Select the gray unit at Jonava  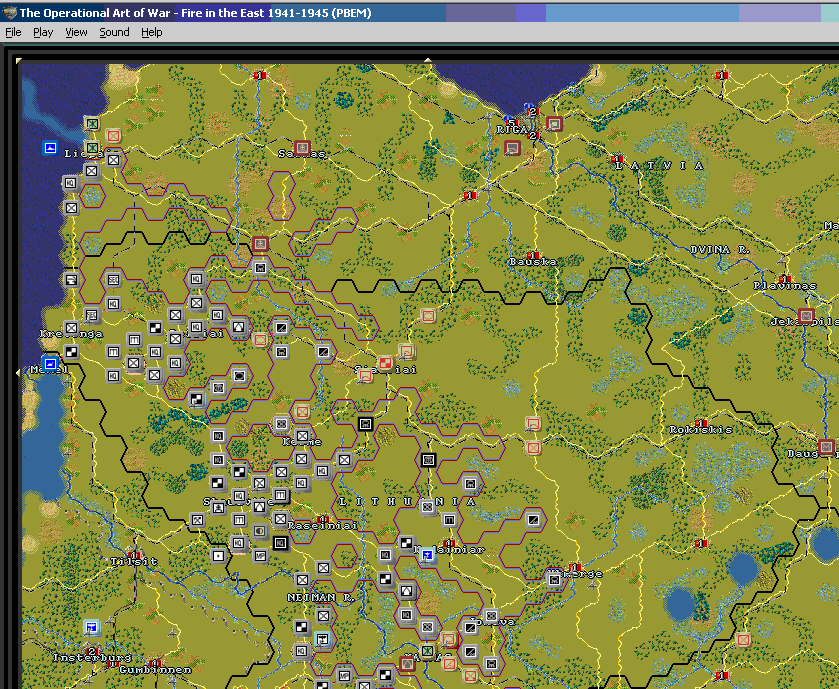click(x=491, y=616)
